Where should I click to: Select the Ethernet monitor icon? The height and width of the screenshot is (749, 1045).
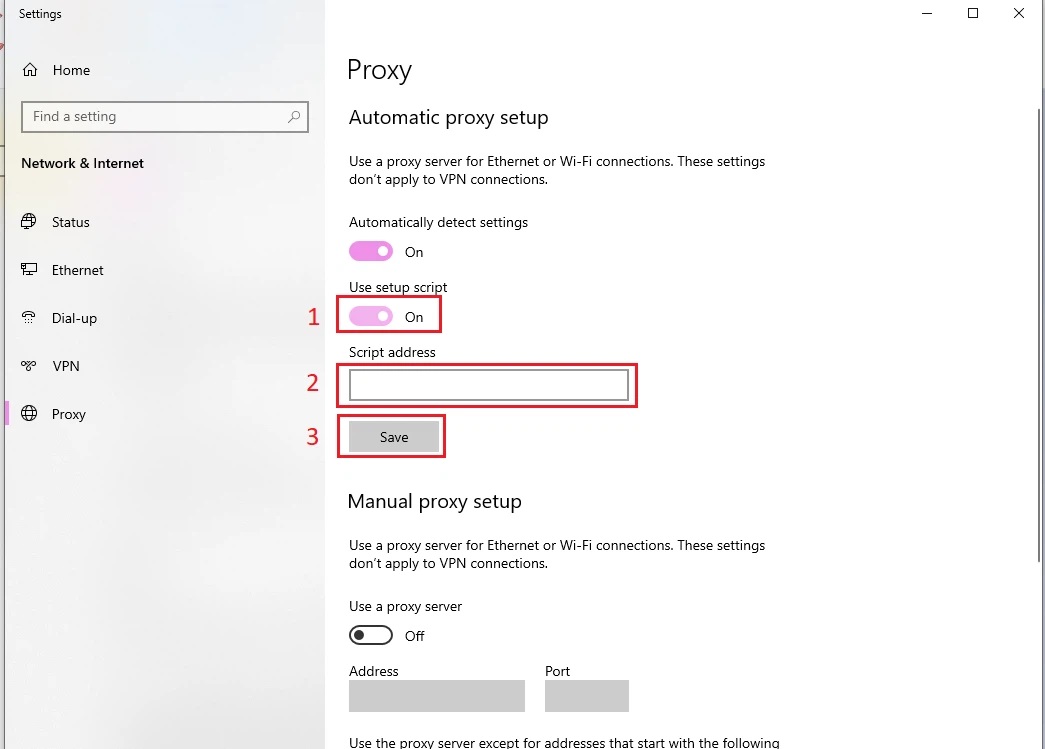click(x=29, y=269)
